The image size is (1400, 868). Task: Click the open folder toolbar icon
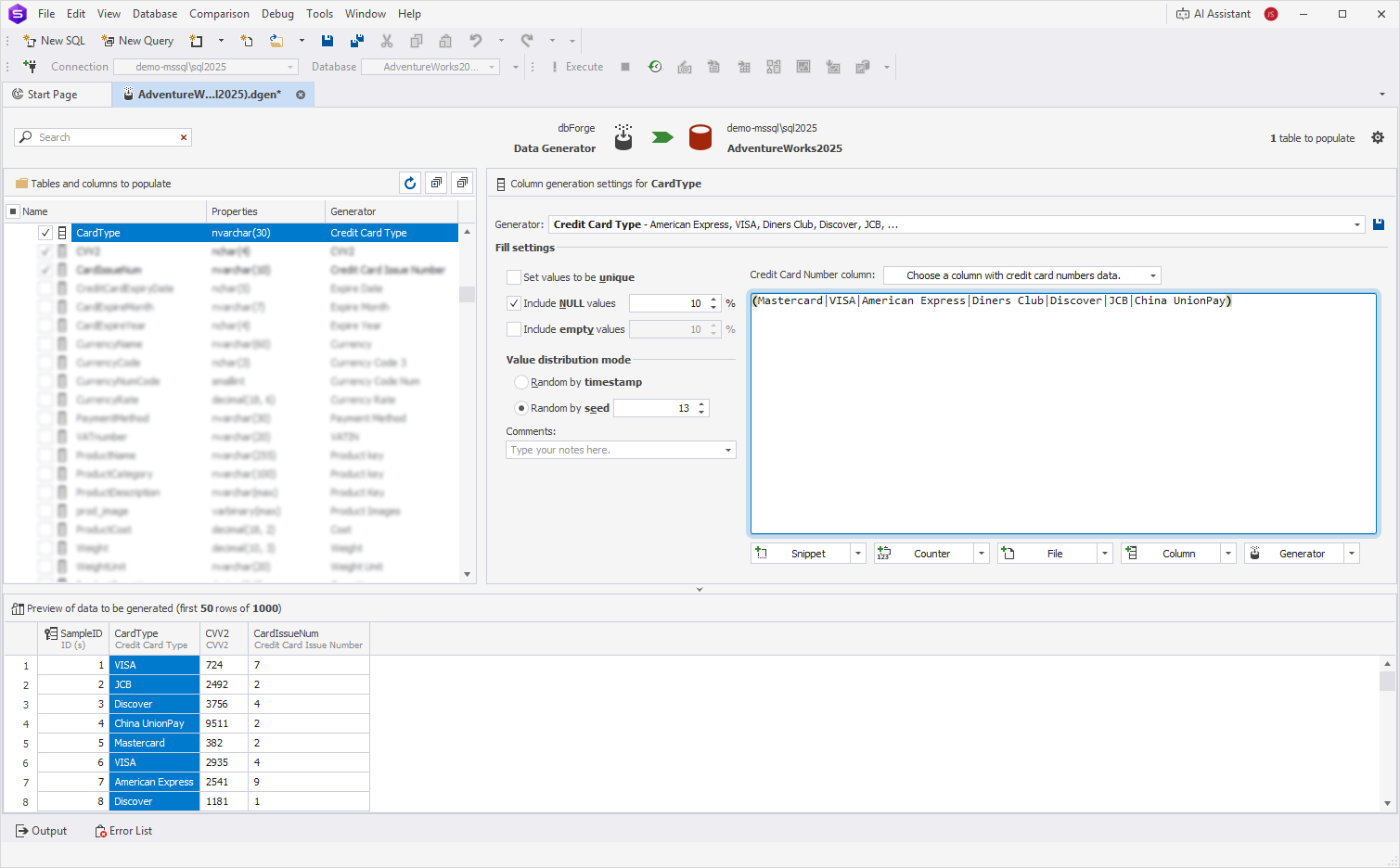(276, 41)
